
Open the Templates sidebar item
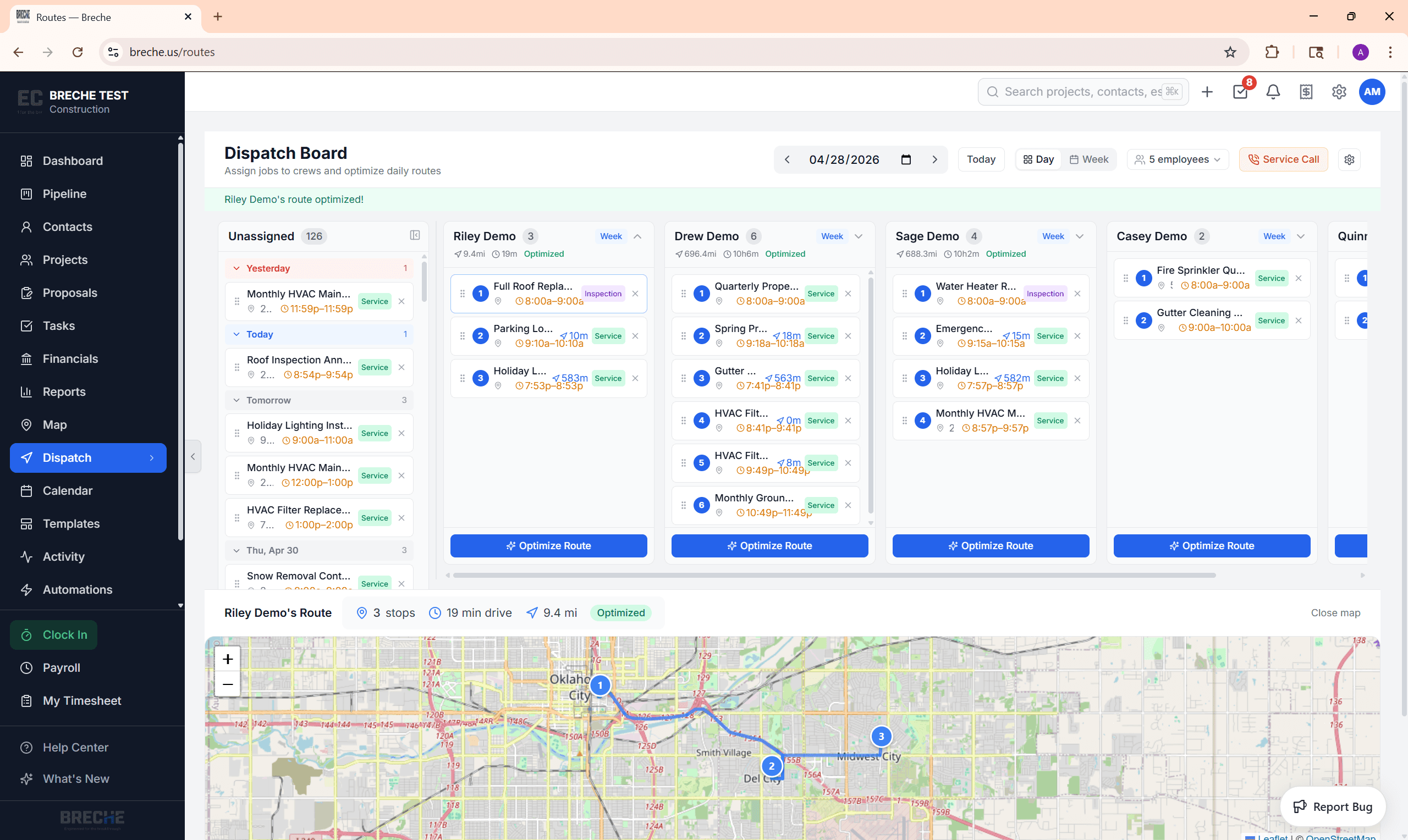click(x=88, y=523)
